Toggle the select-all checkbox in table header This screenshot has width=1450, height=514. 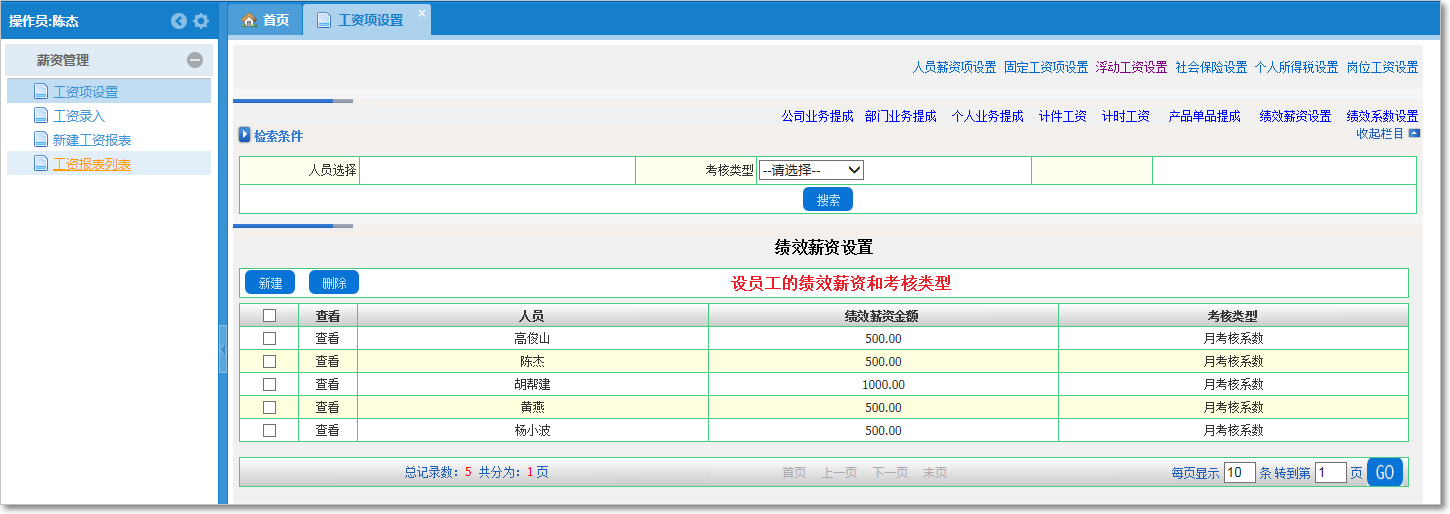tap(269, 316)
